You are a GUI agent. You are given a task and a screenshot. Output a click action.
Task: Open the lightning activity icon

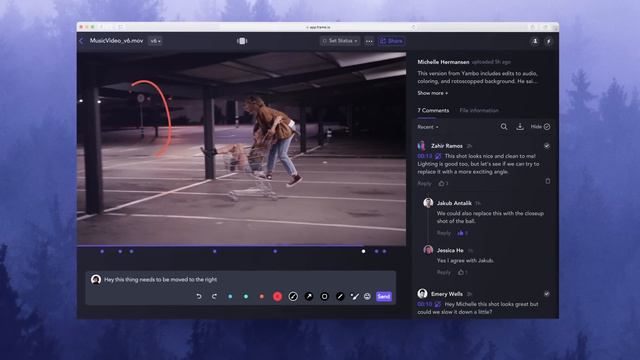pyautogui.click(x=549, y=41)
